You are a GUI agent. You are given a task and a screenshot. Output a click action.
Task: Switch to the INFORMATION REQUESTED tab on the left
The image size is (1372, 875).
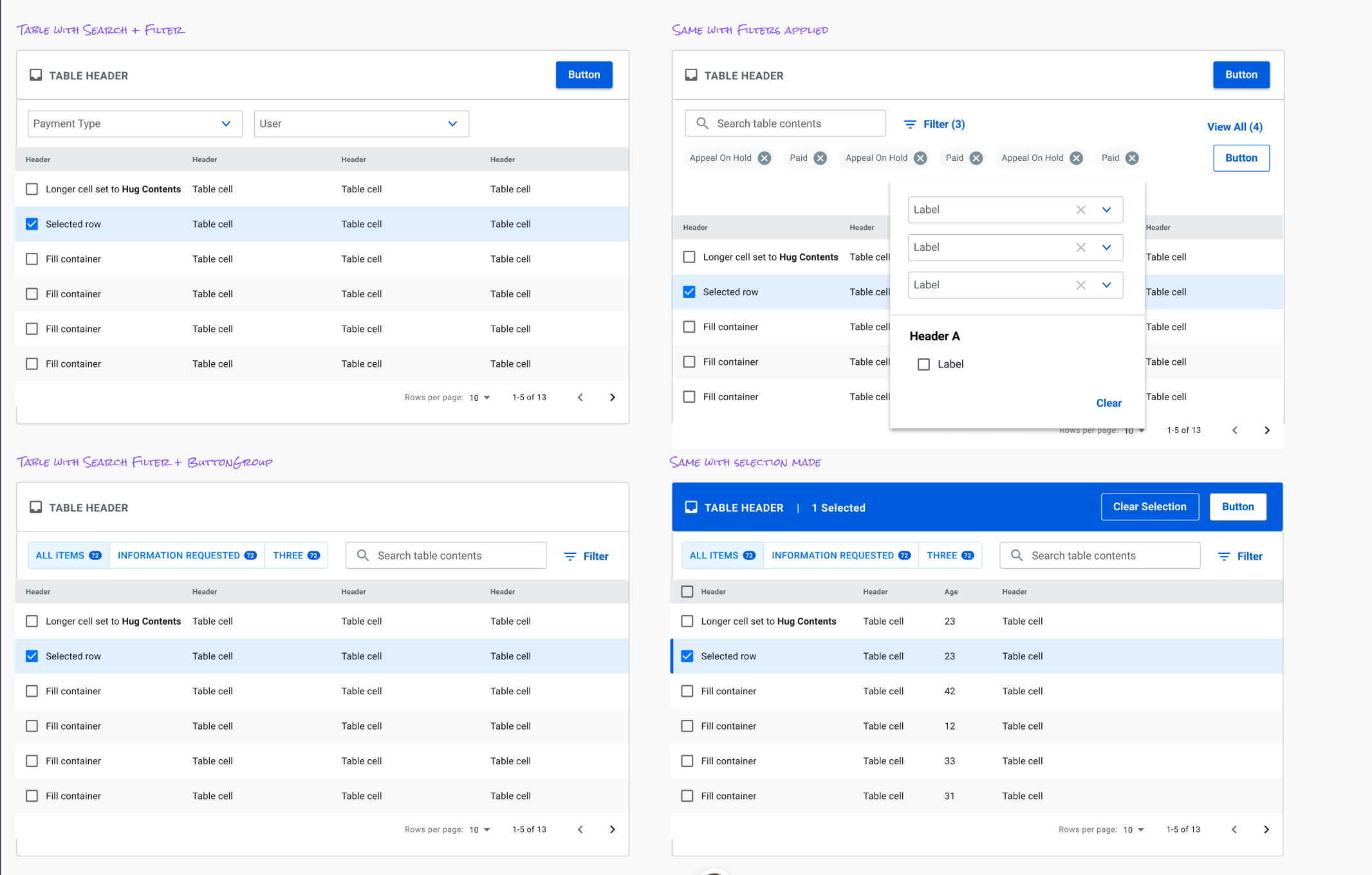(x=187, y=555)
